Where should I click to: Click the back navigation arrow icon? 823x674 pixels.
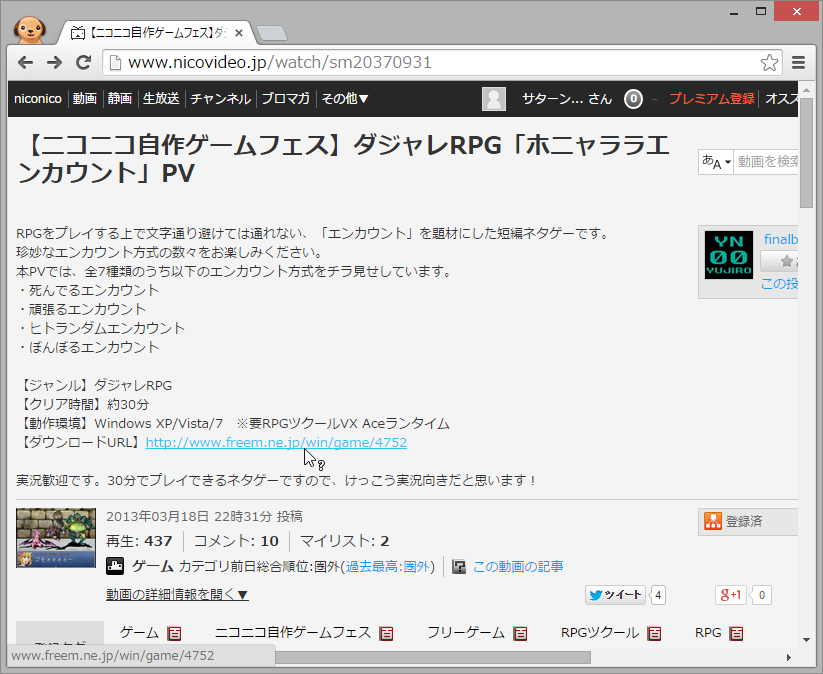pyautogui.click(x=25, y=62)
